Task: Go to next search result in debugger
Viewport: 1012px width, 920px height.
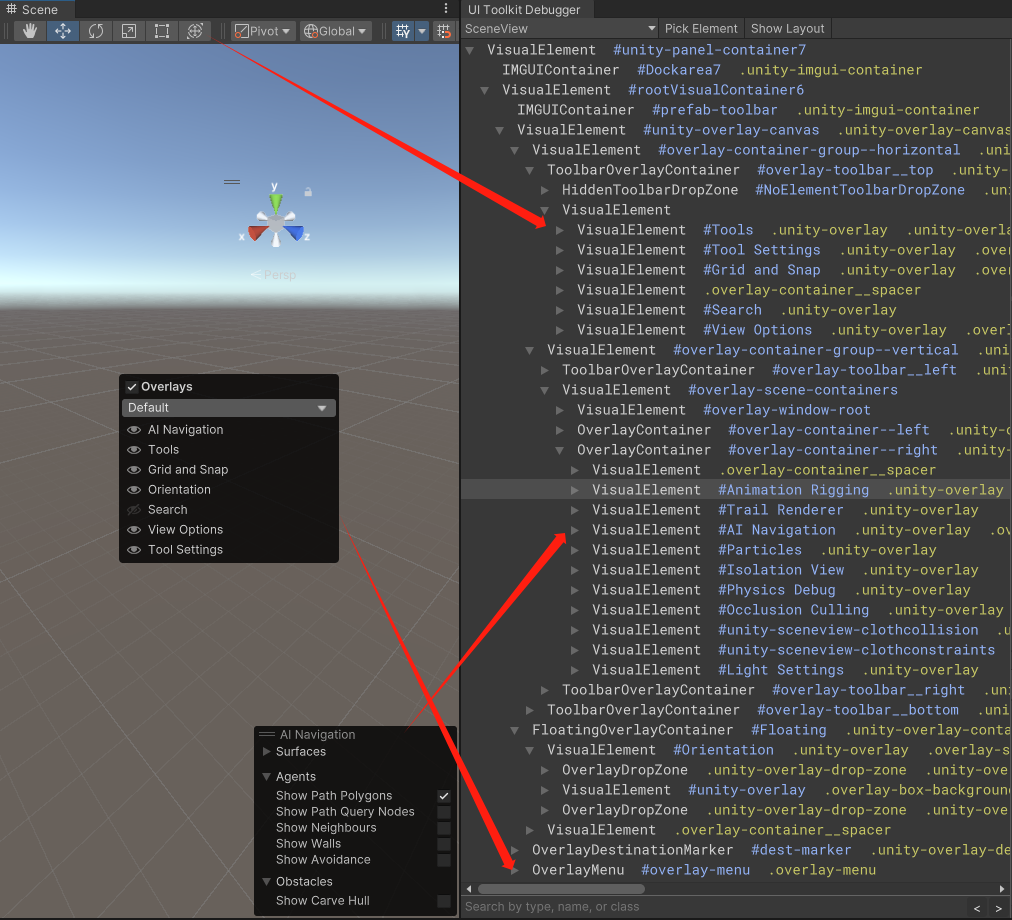Action: pyautogui.click(x=998, y=908)
